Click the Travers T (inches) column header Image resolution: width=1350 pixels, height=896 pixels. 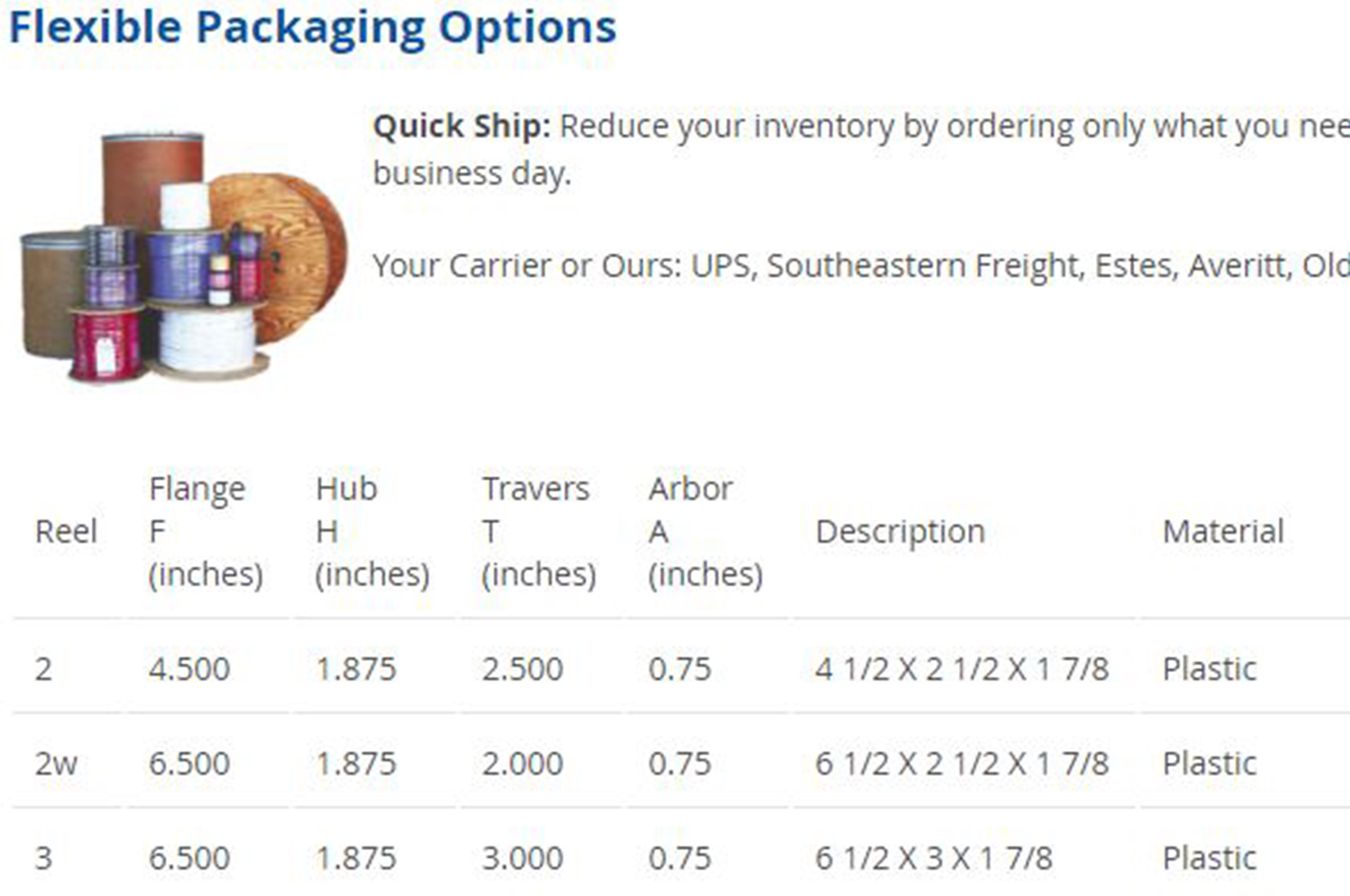(539, 532)
